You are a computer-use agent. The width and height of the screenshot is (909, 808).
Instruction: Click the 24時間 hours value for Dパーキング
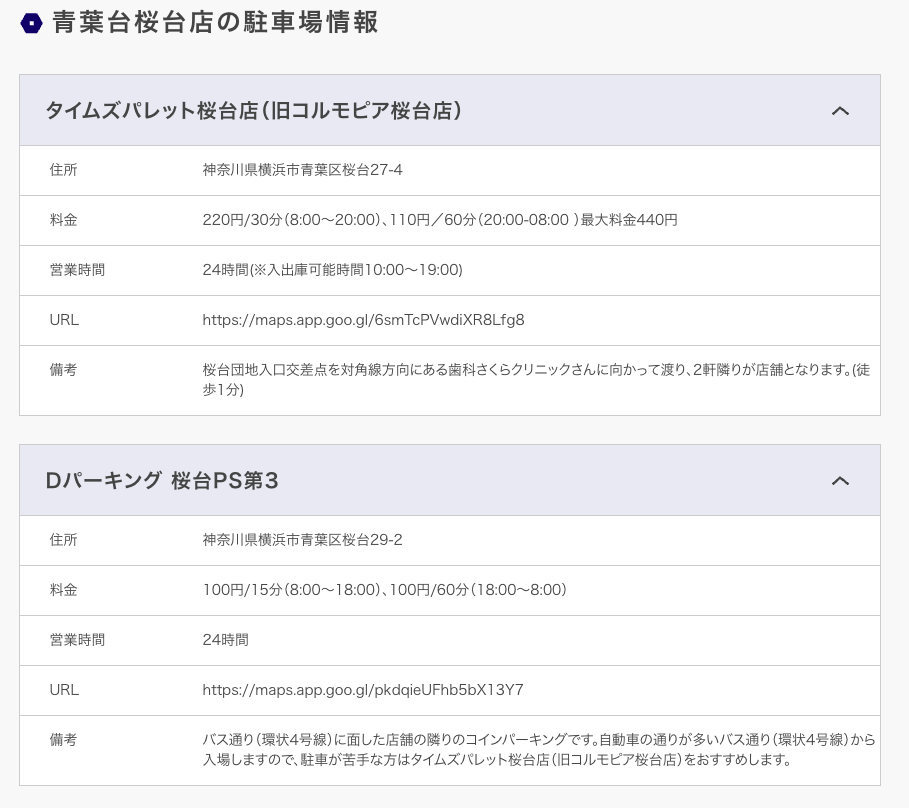225,640
